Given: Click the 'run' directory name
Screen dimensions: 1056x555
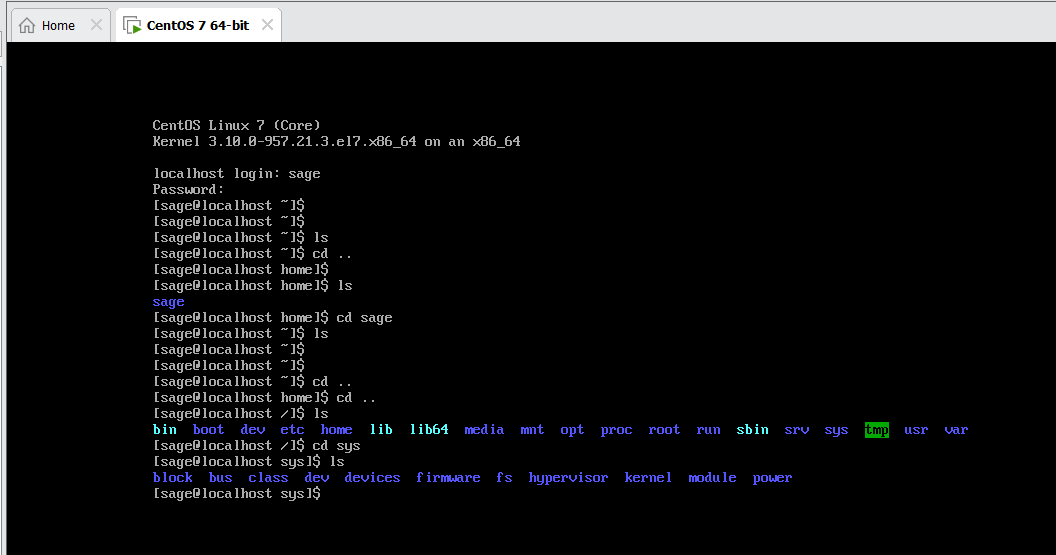Looking at the screenshot, I should 708,430.
